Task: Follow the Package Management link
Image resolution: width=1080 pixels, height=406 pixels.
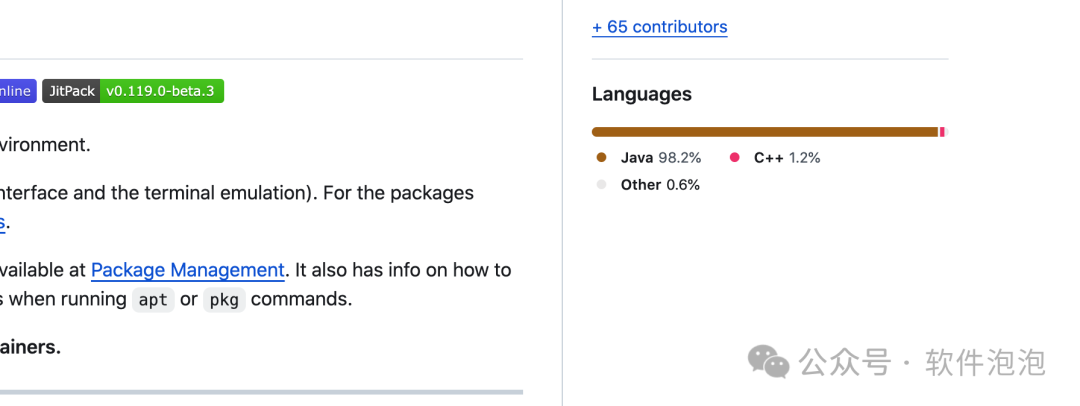Action: pos(187,270)
